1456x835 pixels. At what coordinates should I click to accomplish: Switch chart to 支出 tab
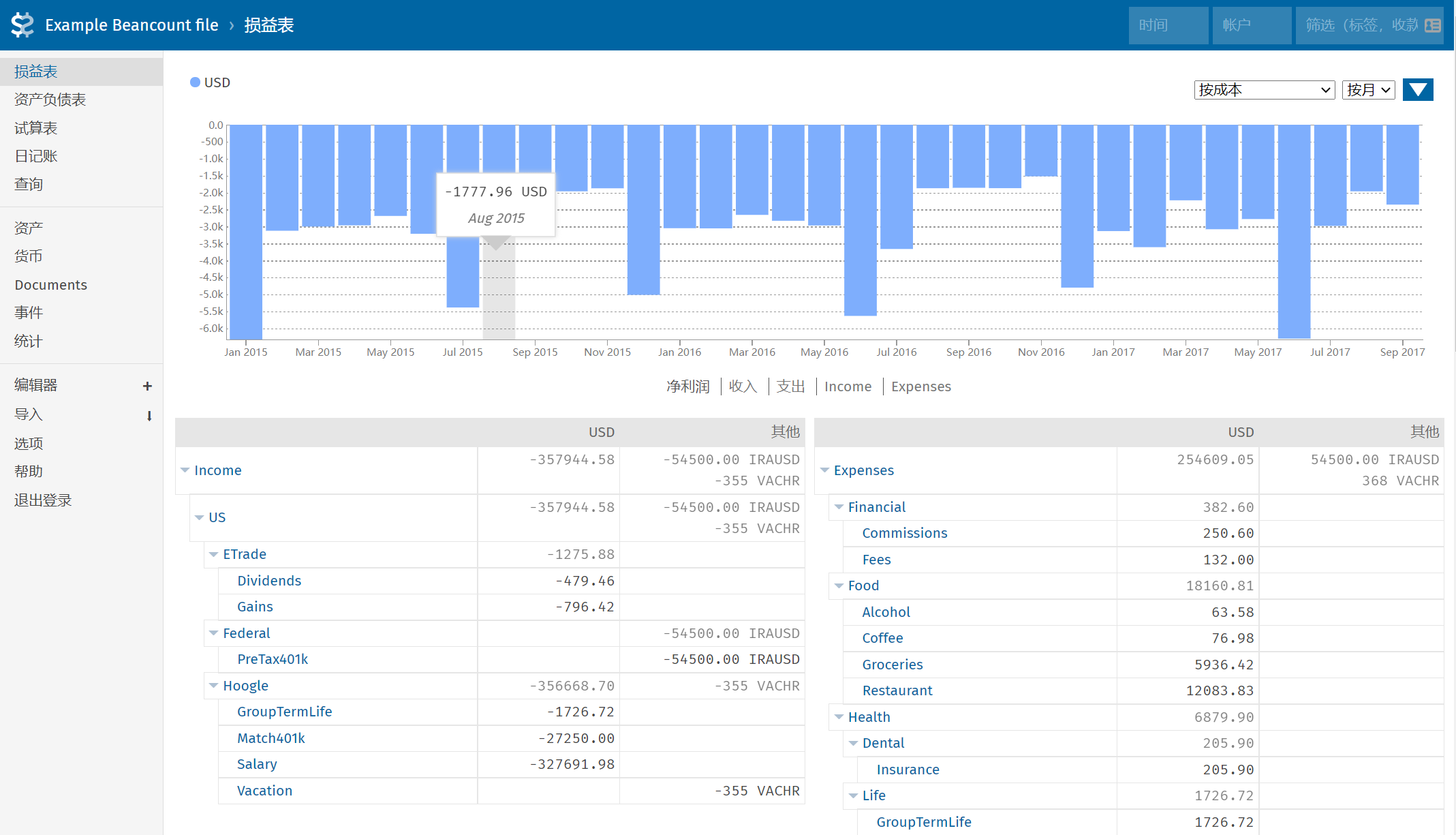(790, 386)
